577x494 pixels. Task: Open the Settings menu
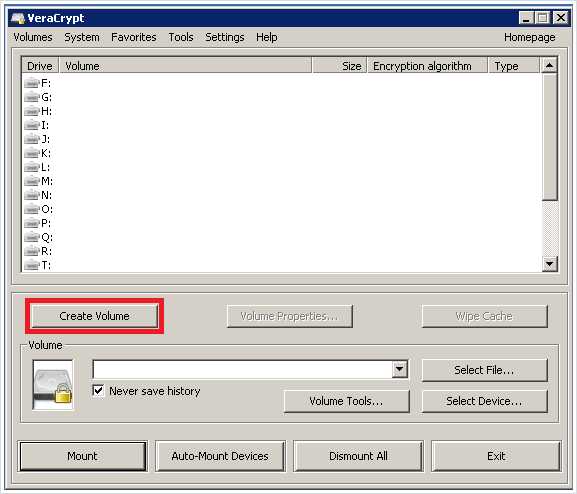[x=224, y=37]
